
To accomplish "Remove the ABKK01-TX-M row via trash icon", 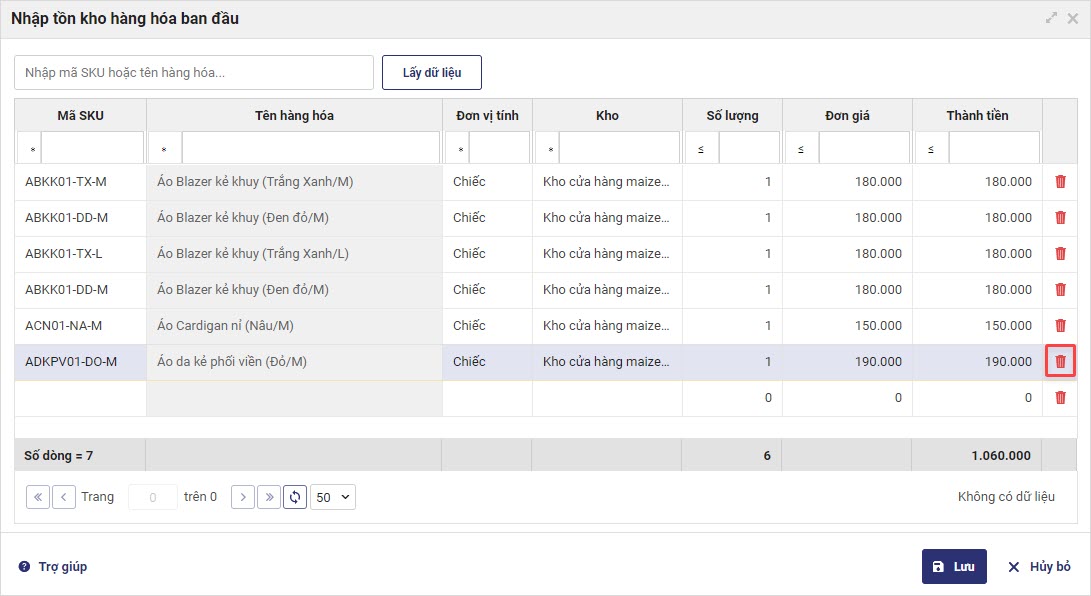I will (1060, 181).
